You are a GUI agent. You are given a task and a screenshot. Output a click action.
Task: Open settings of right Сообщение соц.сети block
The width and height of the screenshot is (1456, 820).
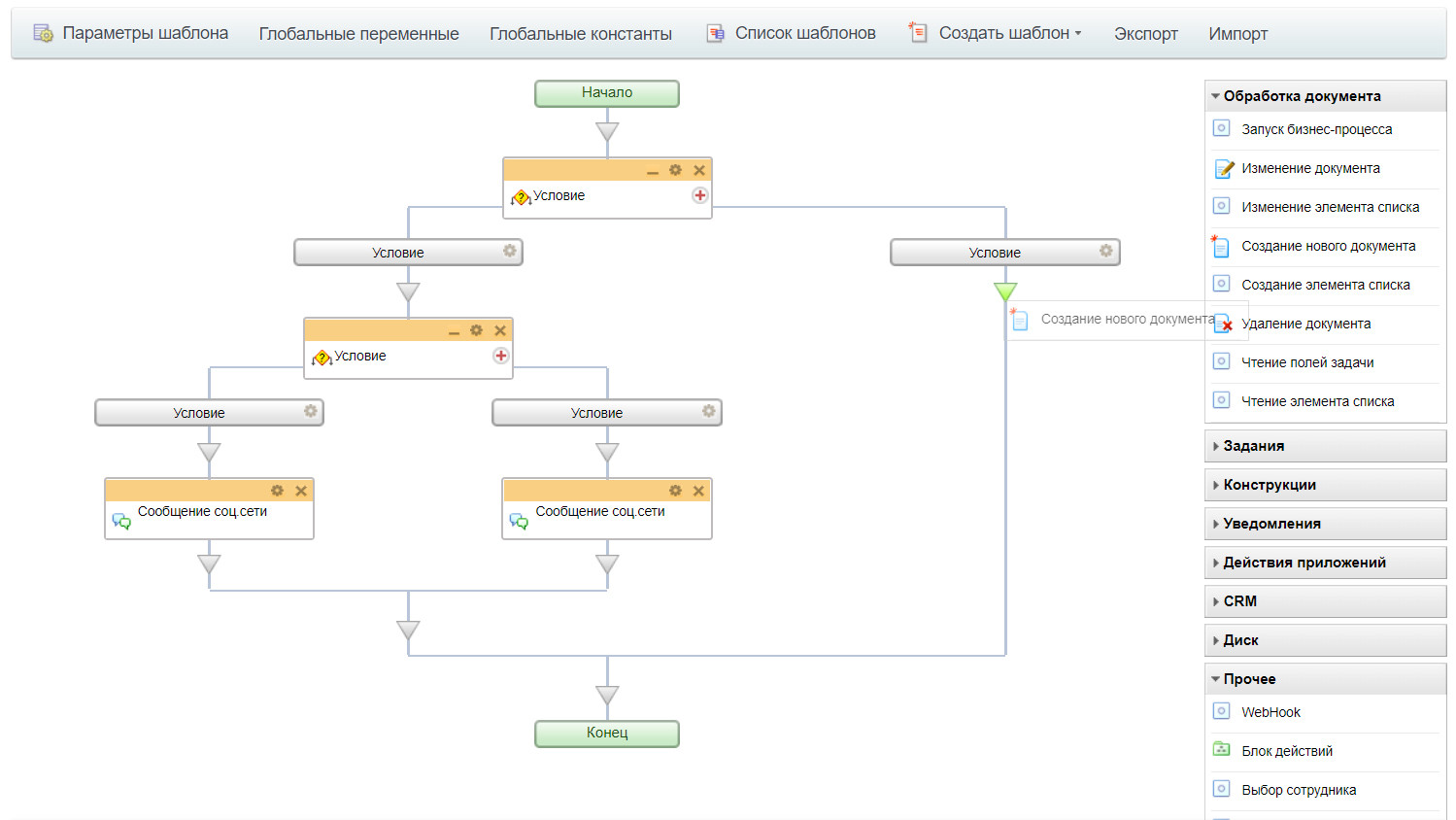pos(675,491)
